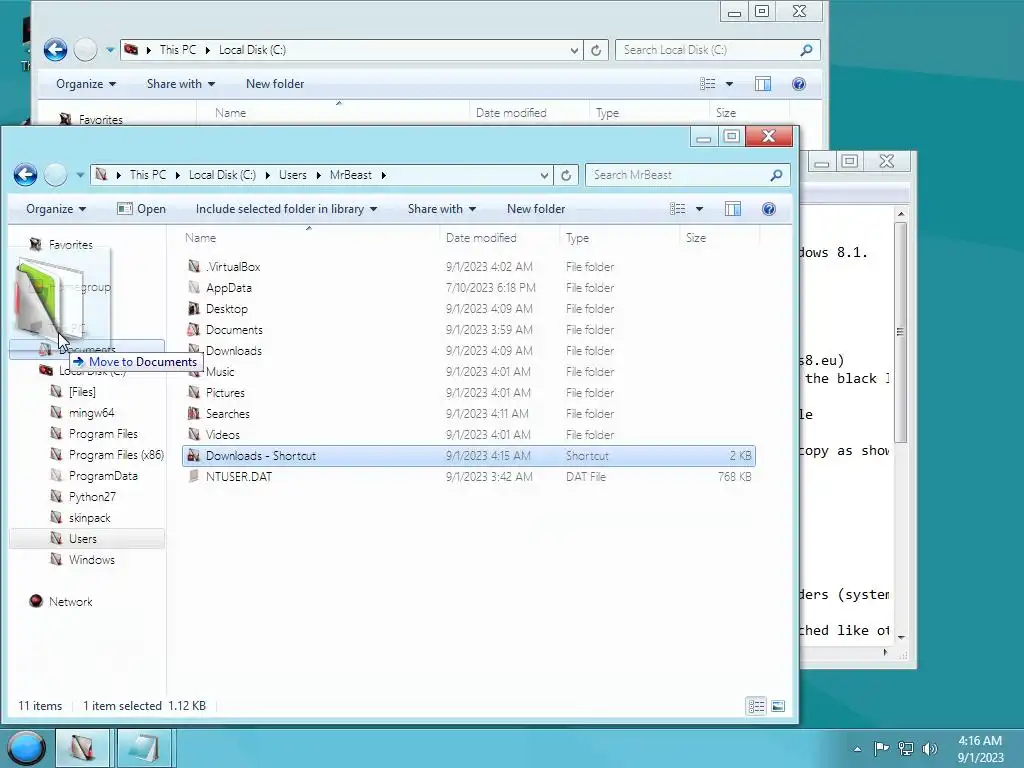Click the Back arrow in the MrBeast window

[x=25, y=175]
